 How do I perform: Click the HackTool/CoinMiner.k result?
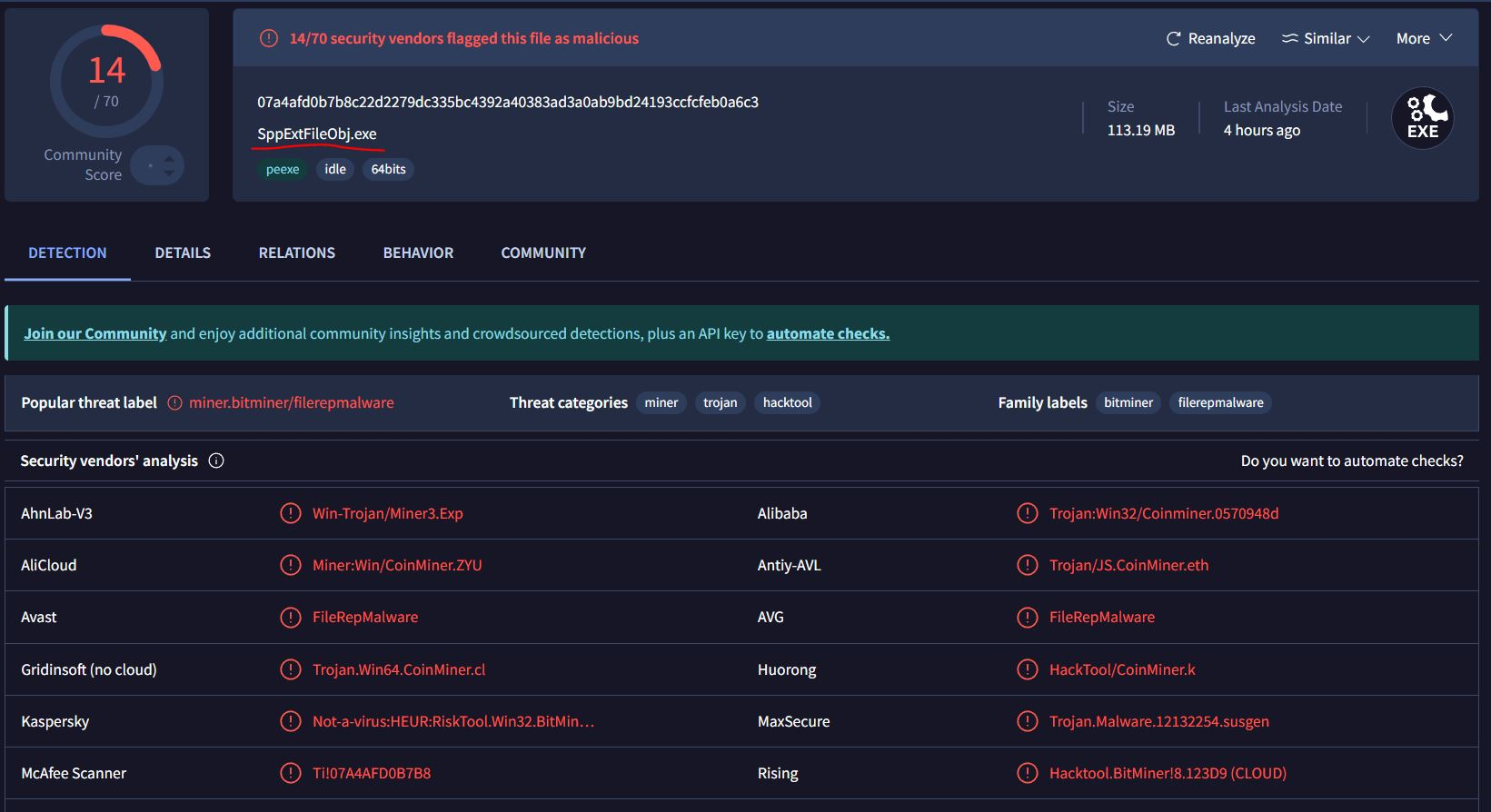pos(1122,669)
